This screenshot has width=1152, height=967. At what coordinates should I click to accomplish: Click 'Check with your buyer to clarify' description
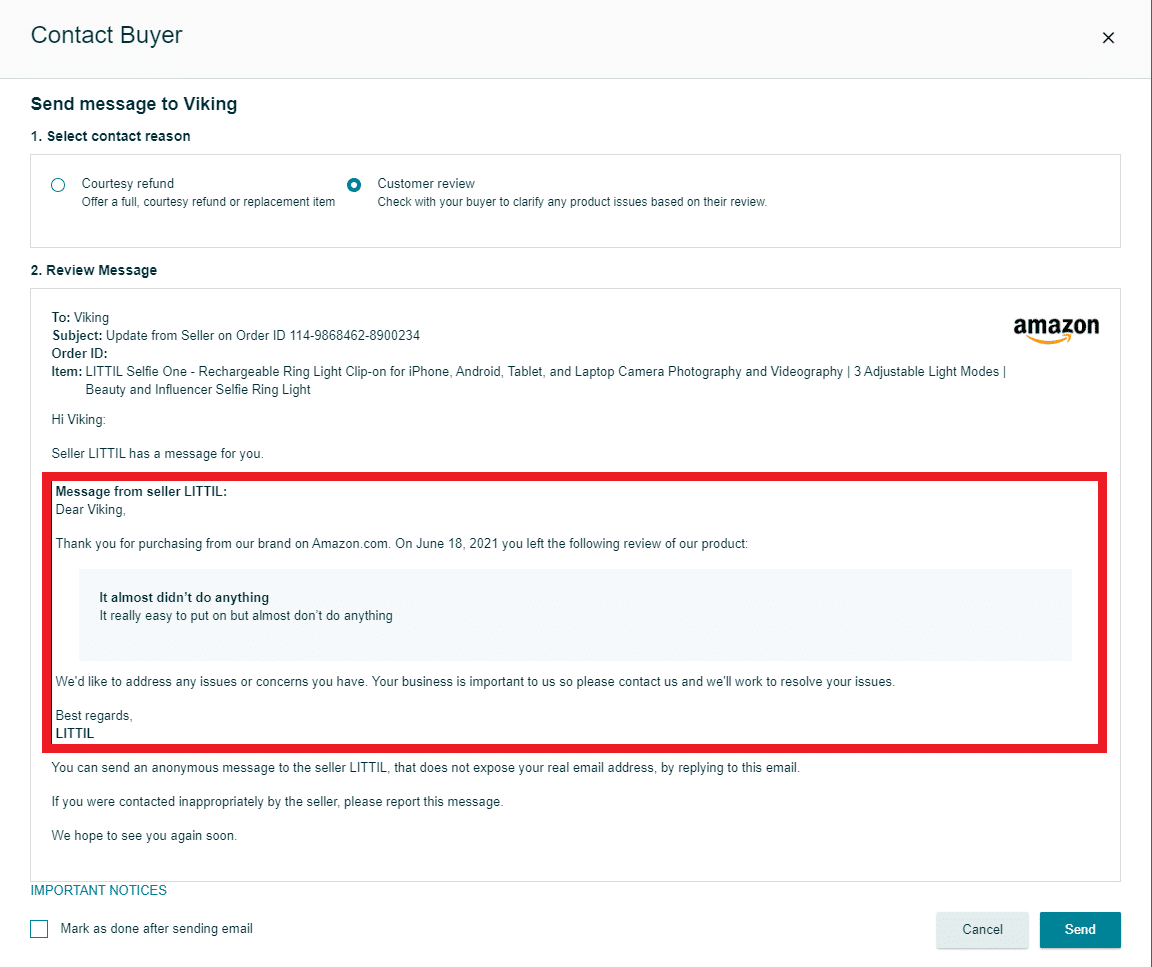tap(572, 202)
